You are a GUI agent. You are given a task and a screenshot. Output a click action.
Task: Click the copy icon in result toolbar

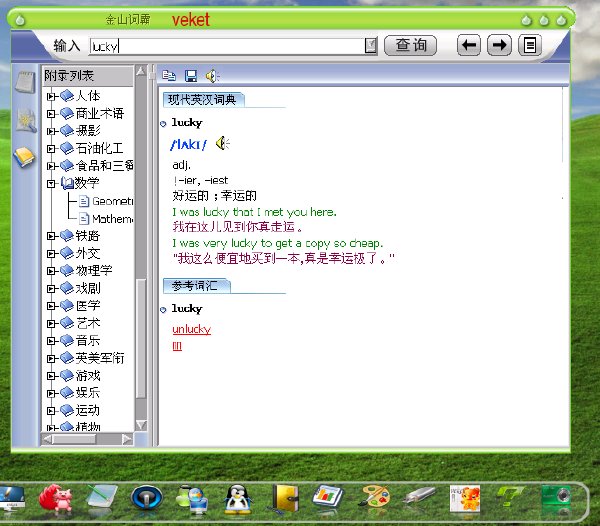[x=169, y=76]
